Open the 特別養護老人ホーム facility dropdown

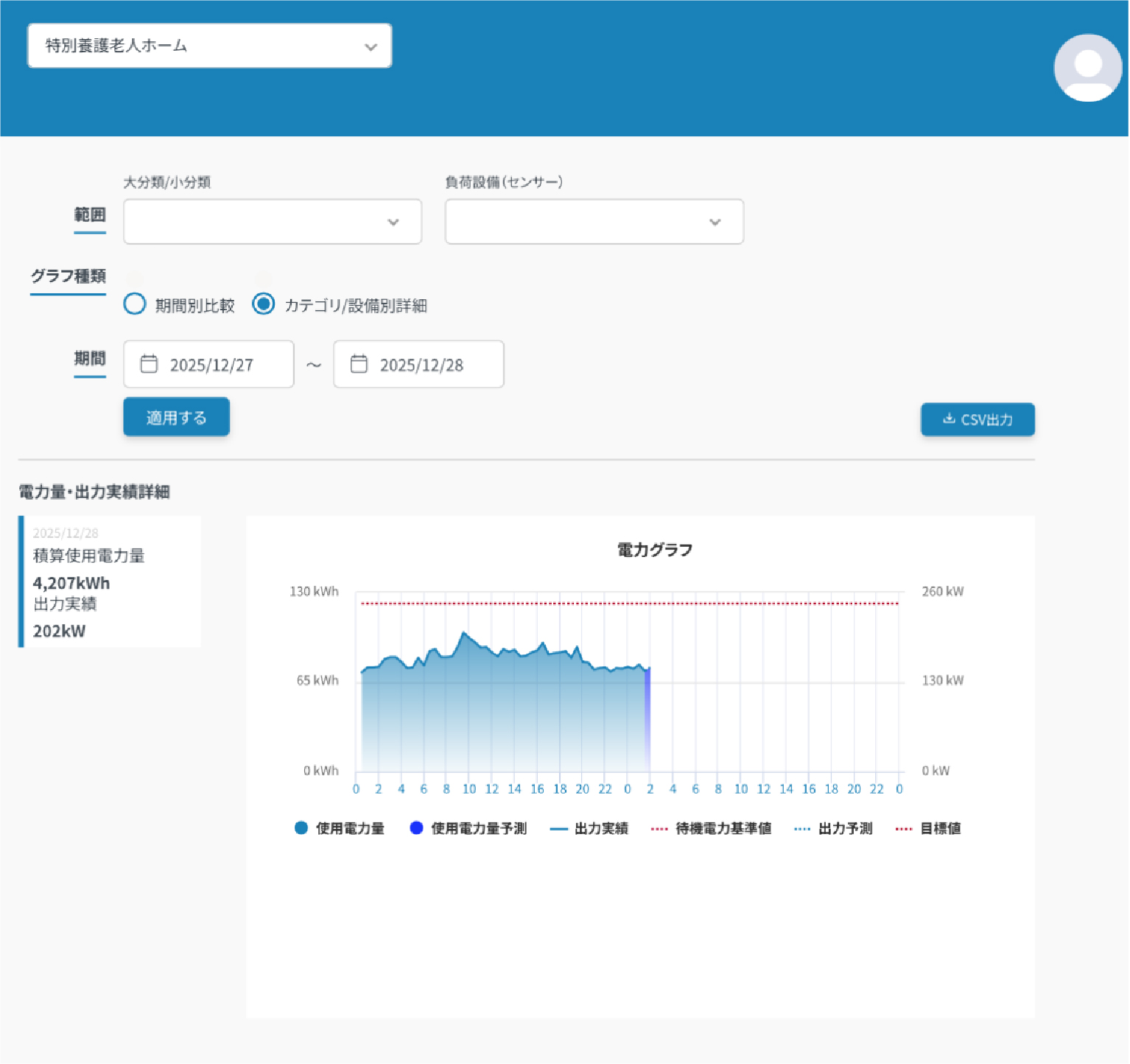(x=209, y=46)
